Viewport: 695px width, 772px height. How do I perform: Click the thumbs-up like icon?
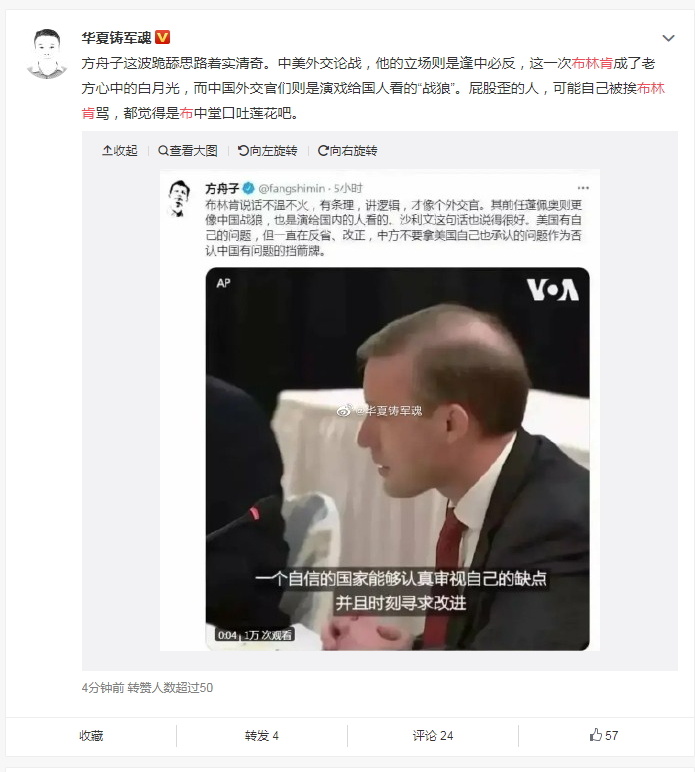pos(596,735)
